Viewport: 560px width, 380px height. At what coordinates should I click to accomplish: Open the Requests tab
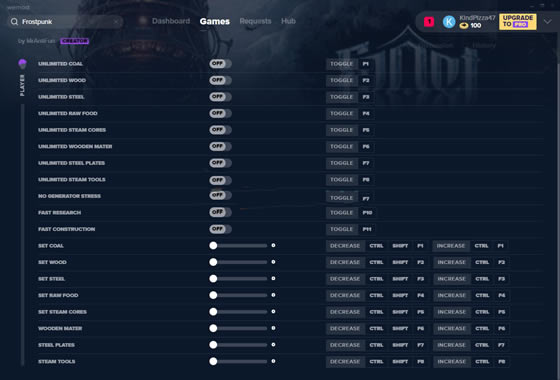tap(255, 21)
